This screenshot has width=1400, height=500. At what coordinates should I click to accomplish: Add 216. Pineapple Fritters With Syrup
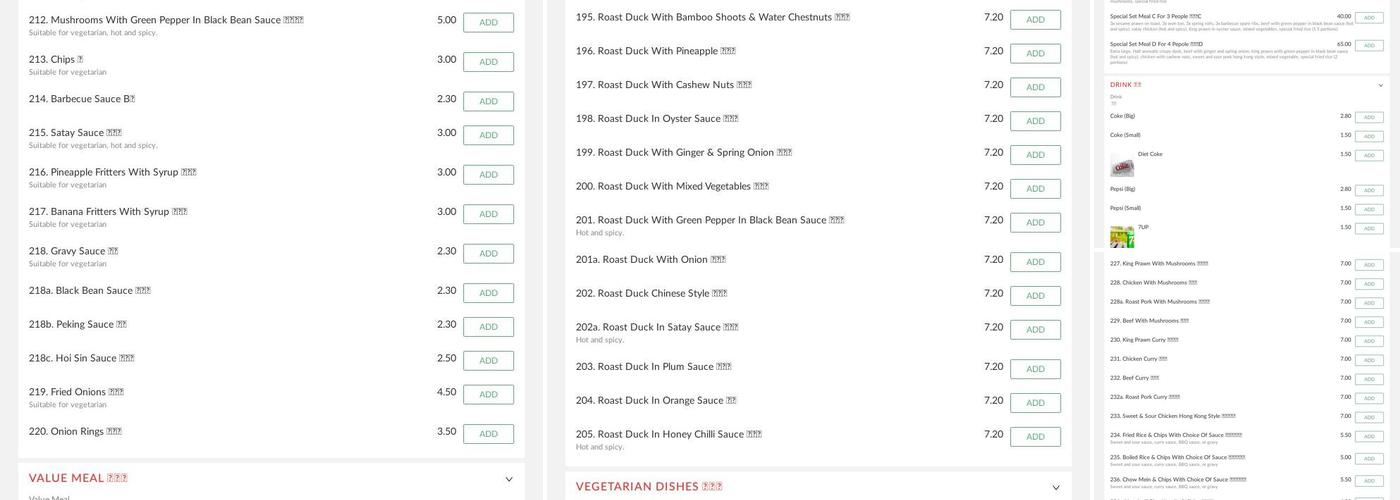[x=488, y=175]
